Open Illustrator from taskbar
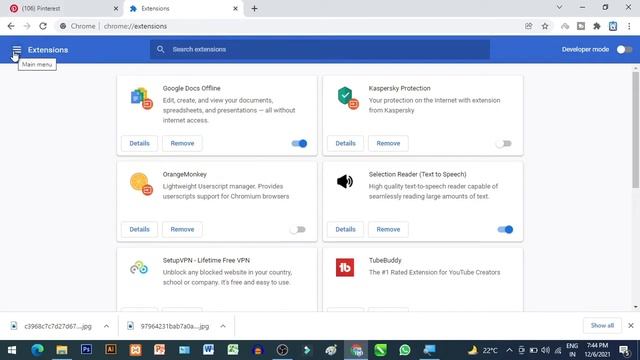 [x=111, y=350]
